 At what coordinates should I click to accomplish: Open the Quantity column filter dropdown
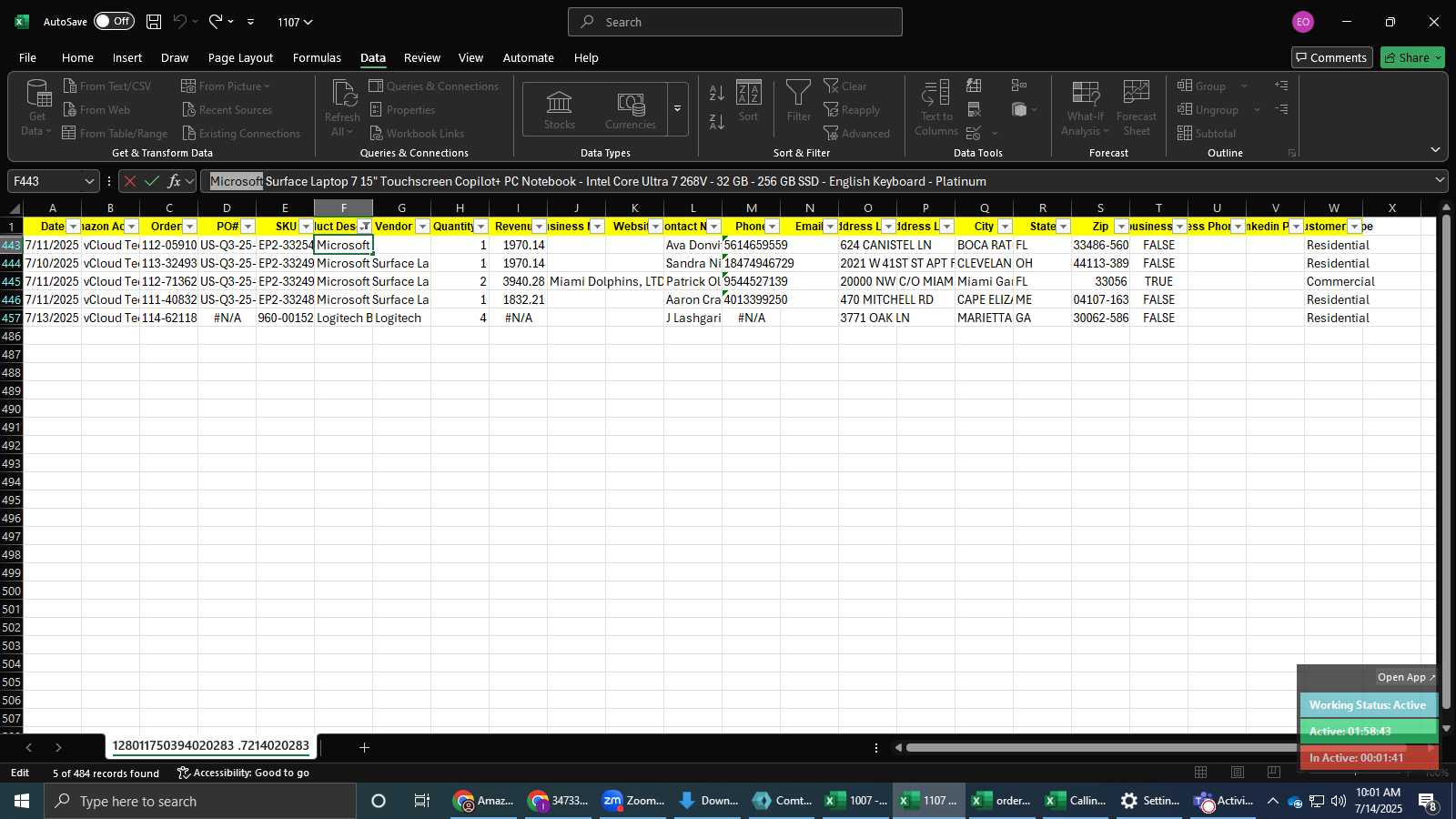(x=481, y=227)
